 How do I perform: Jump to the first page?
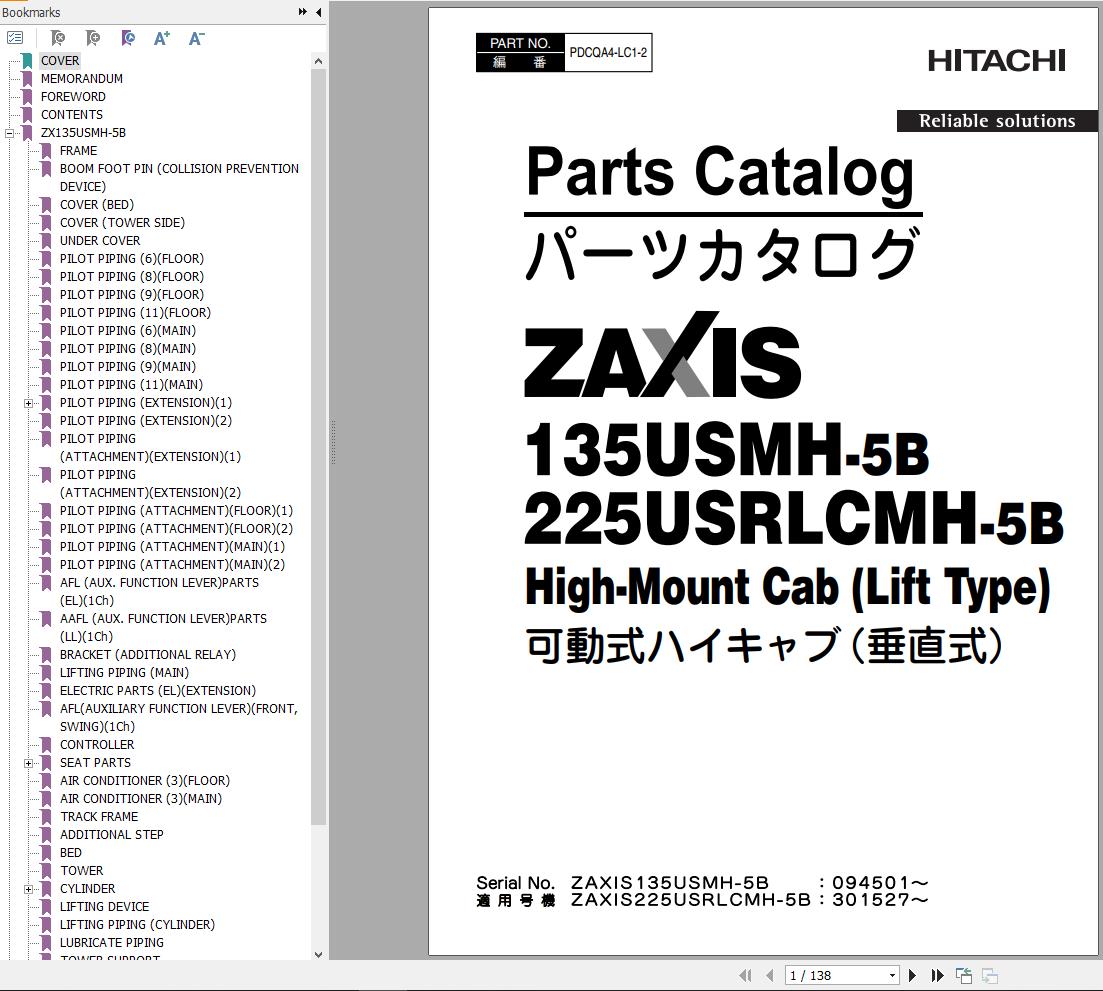(x=746, y=976)
